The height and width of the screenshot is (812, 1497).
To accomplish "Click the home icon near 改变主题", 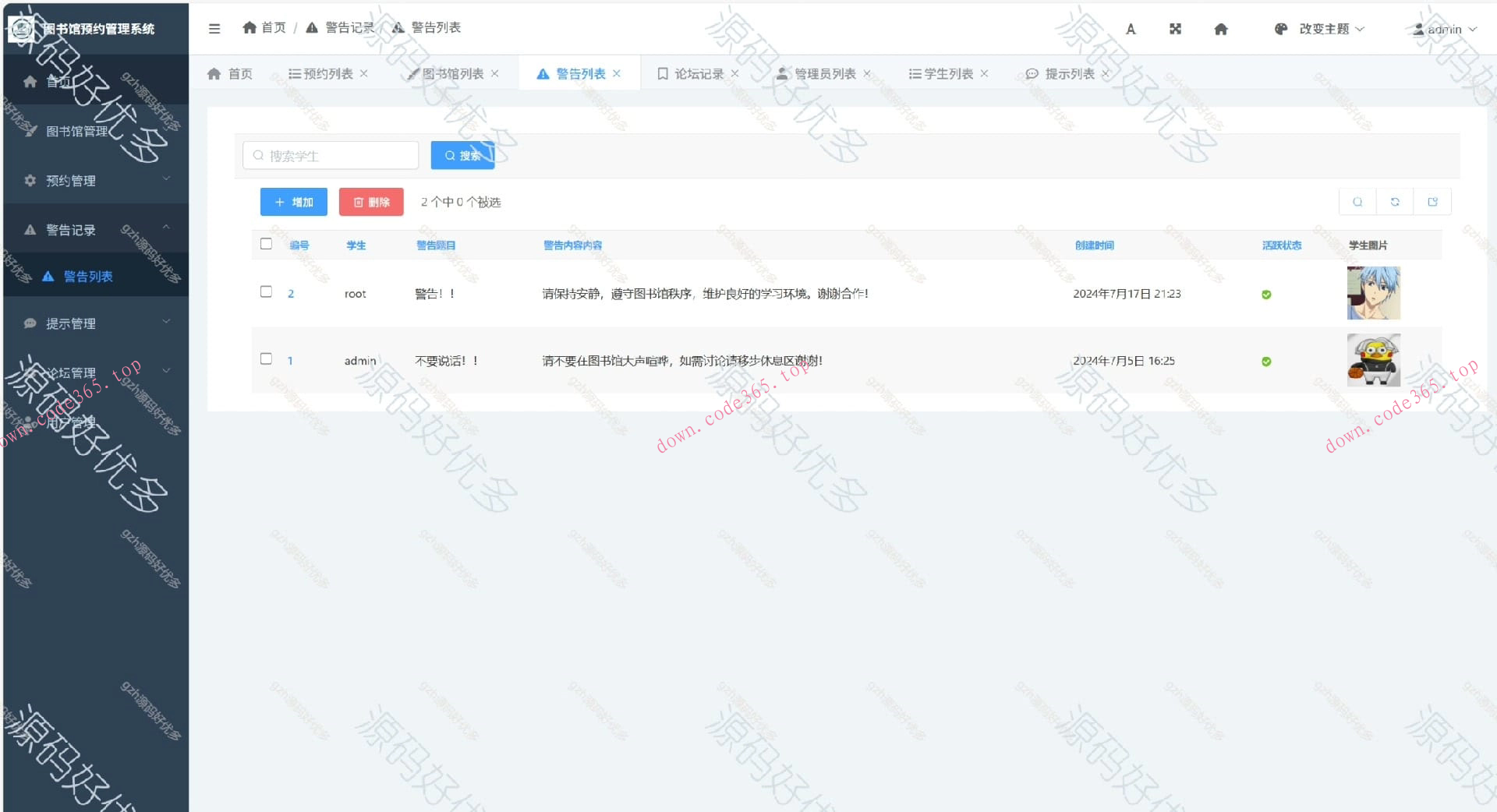I will click(1221, 29).
